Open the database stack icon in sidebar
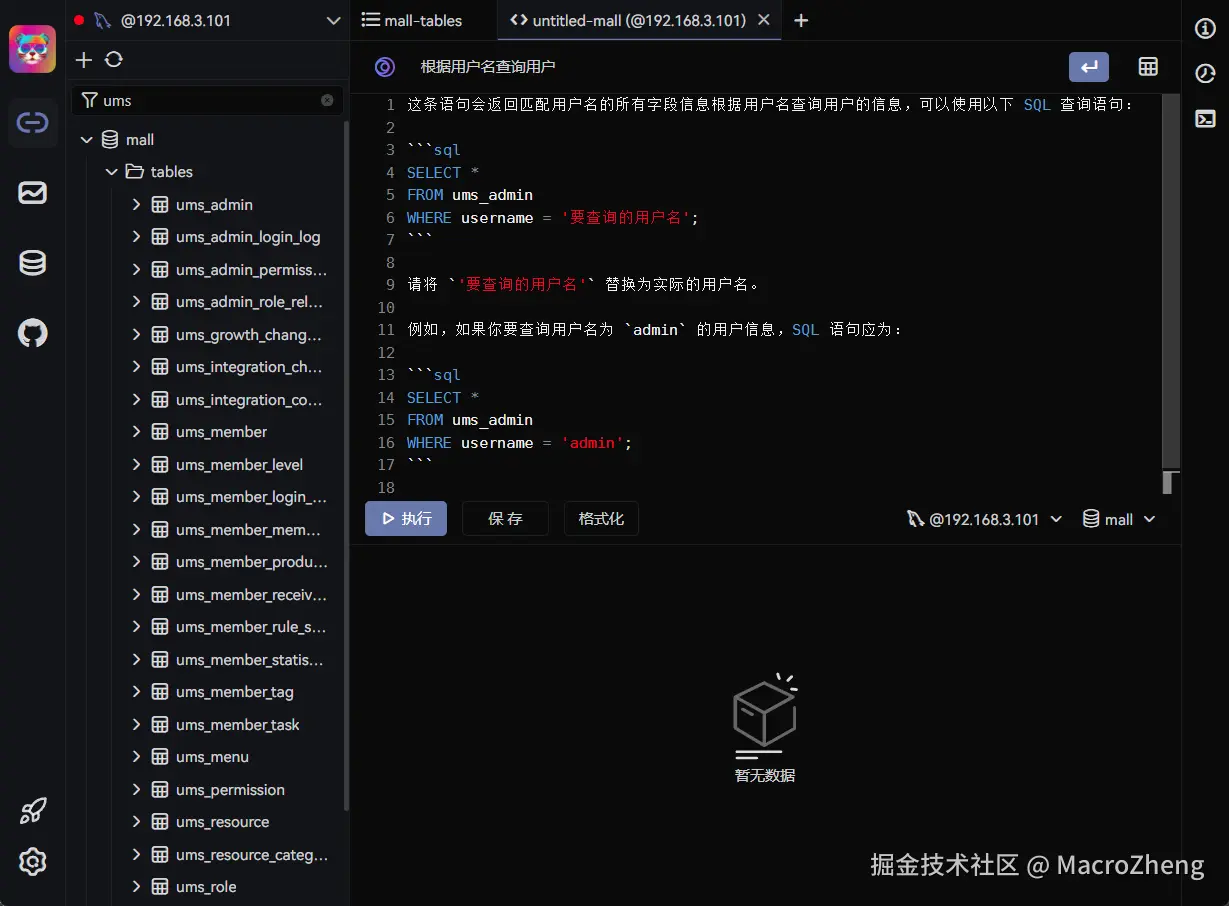 click(32, 263)
